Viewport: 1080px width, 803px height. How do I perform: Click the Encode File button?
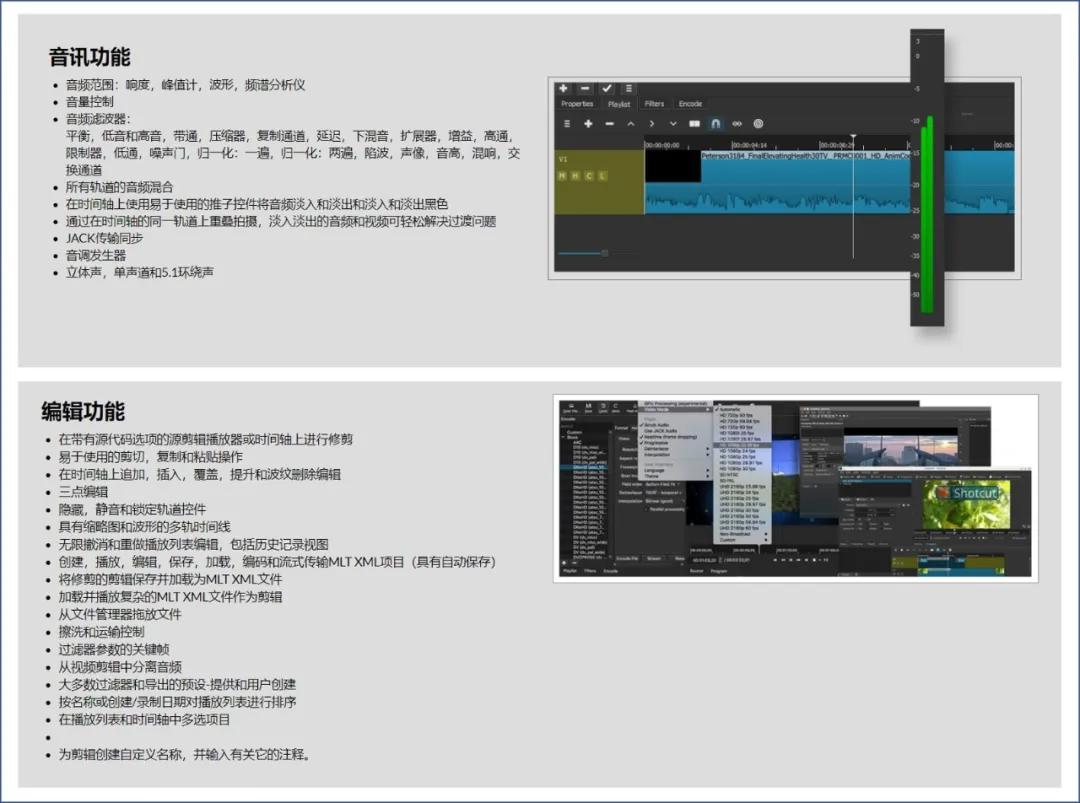[x=627, y=558]
